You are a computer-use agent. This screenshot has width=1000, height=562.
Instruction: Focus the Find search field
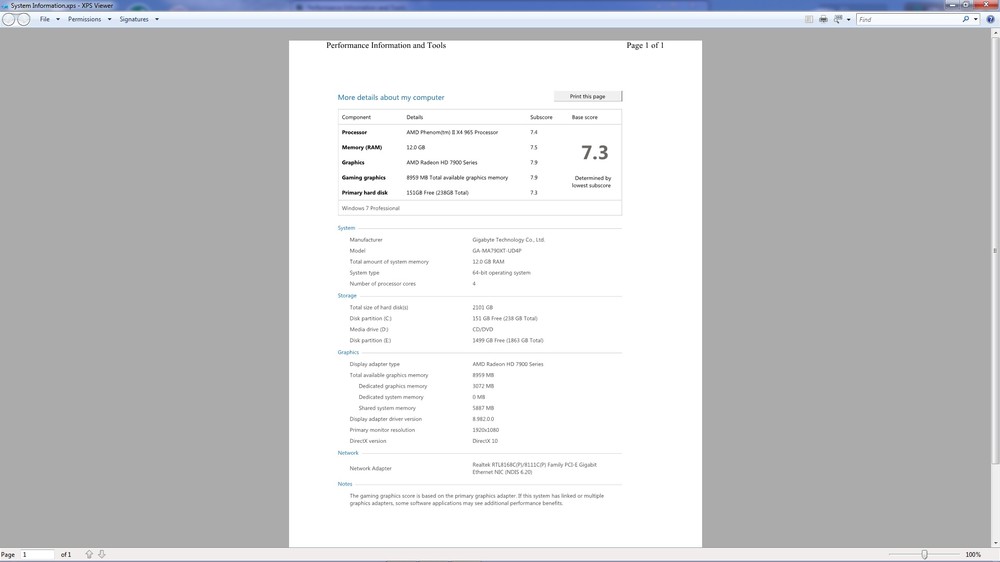[909, 20]
